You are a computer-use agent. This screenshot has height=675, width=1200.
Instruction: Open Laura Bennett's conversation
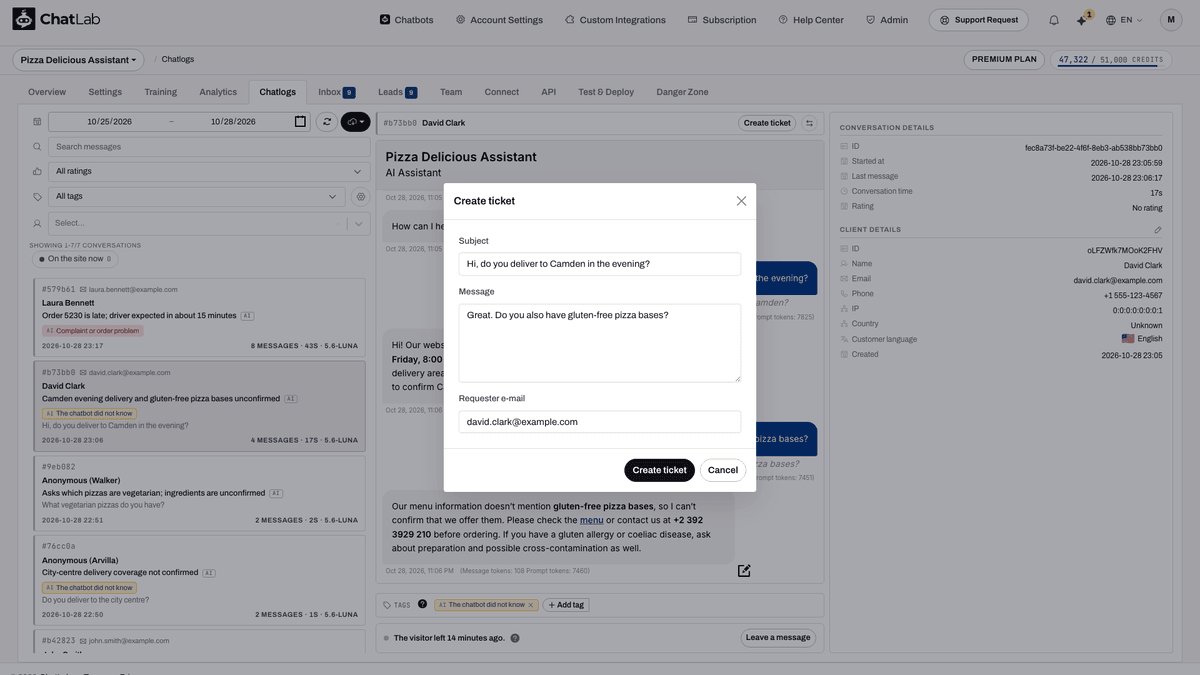[x=199, y=316]
